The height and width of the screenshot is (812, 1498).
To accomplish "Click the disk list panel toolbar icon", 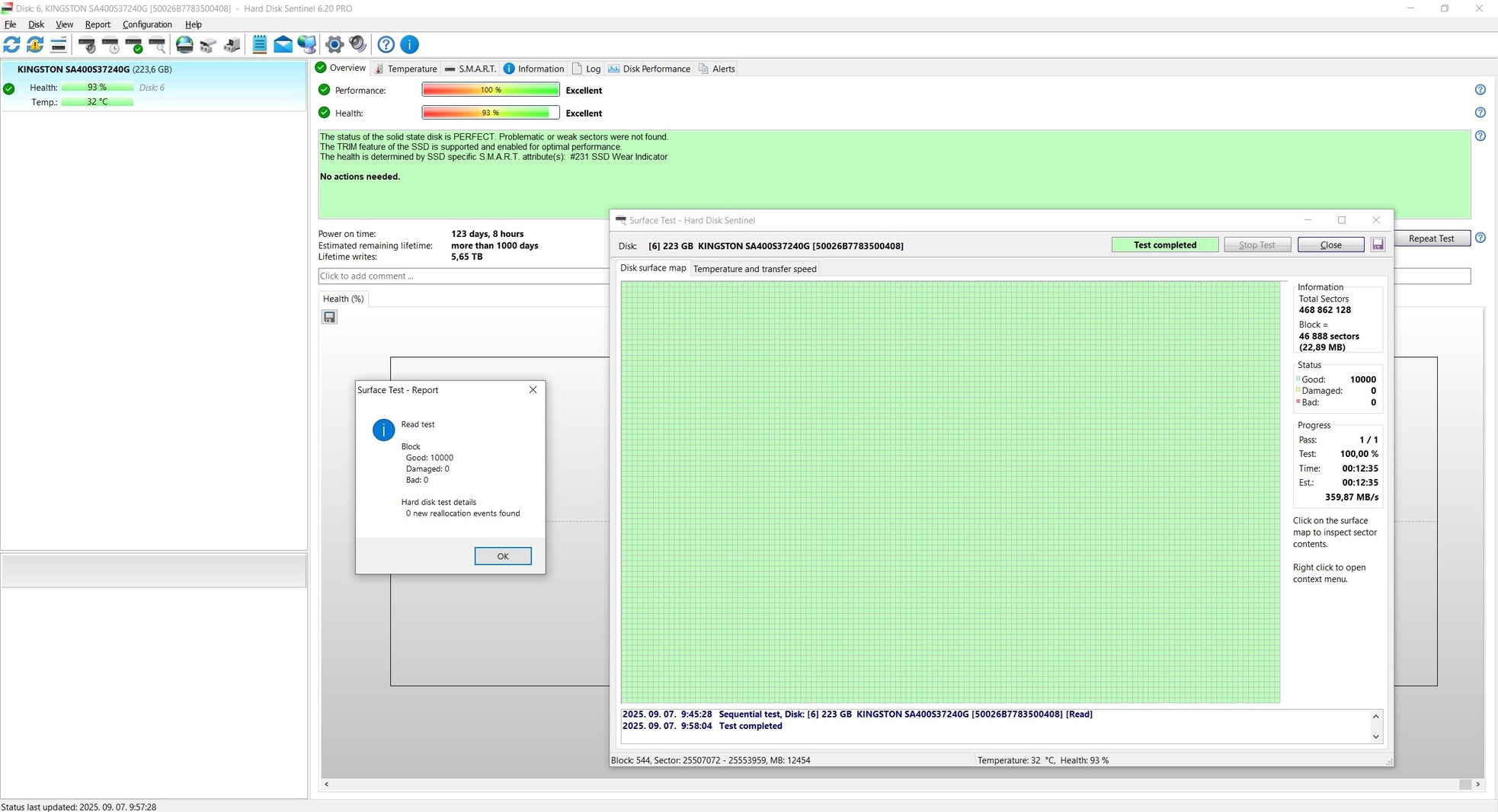I will (x=58, y=45).
